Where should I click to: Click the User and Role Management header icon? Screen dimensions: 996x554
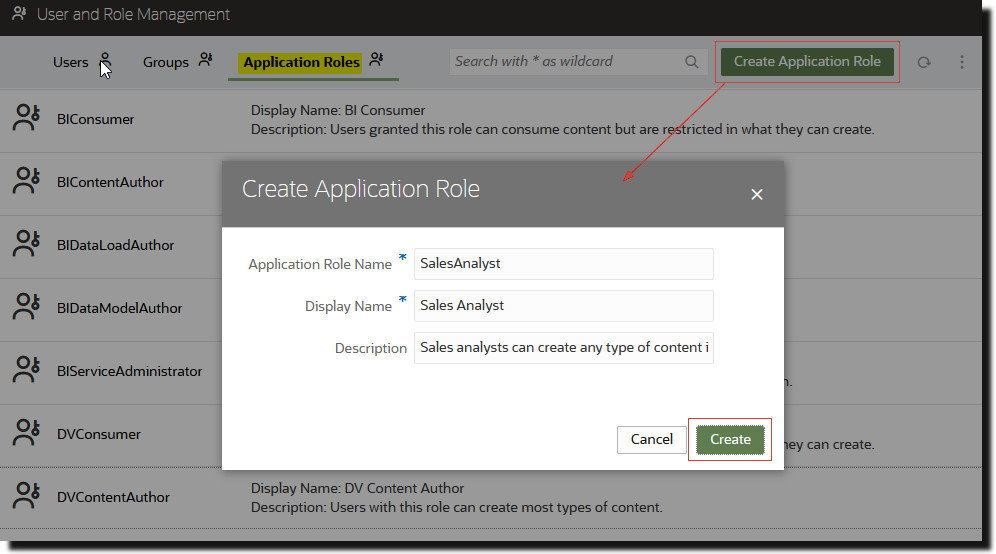19,13
